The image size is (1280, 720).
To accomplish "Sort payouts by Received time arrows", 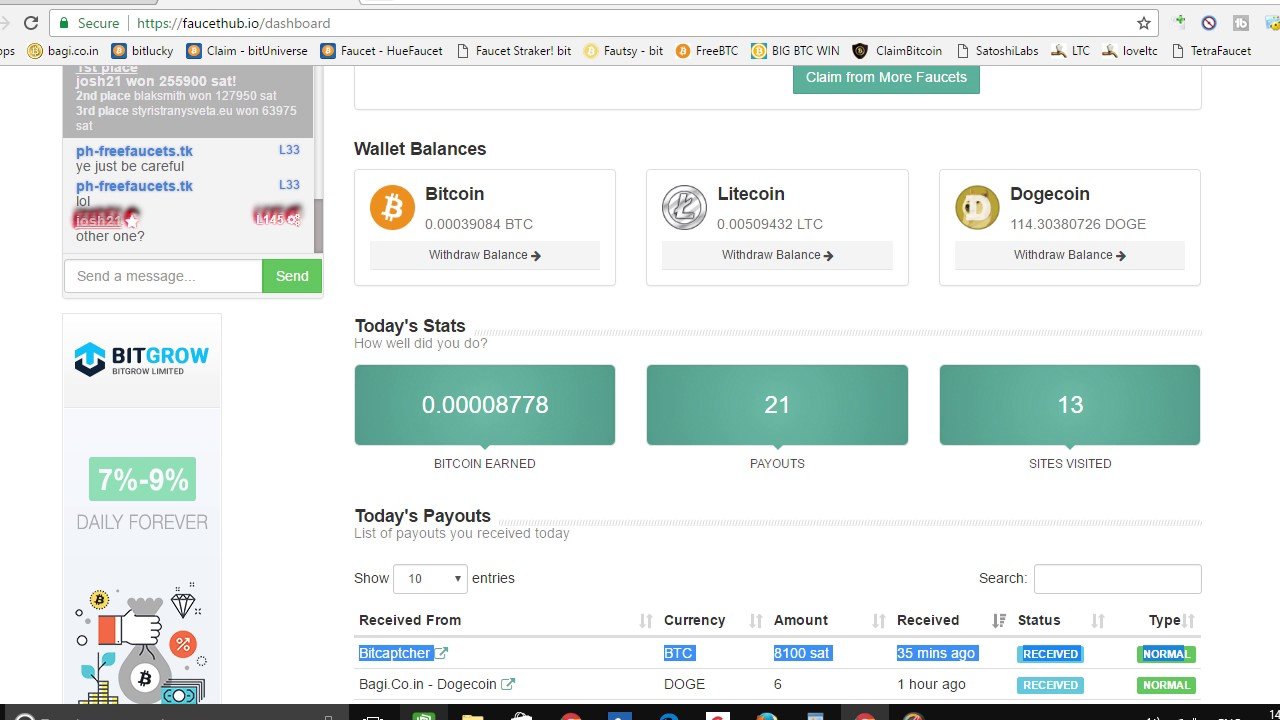I will (999, 621).
